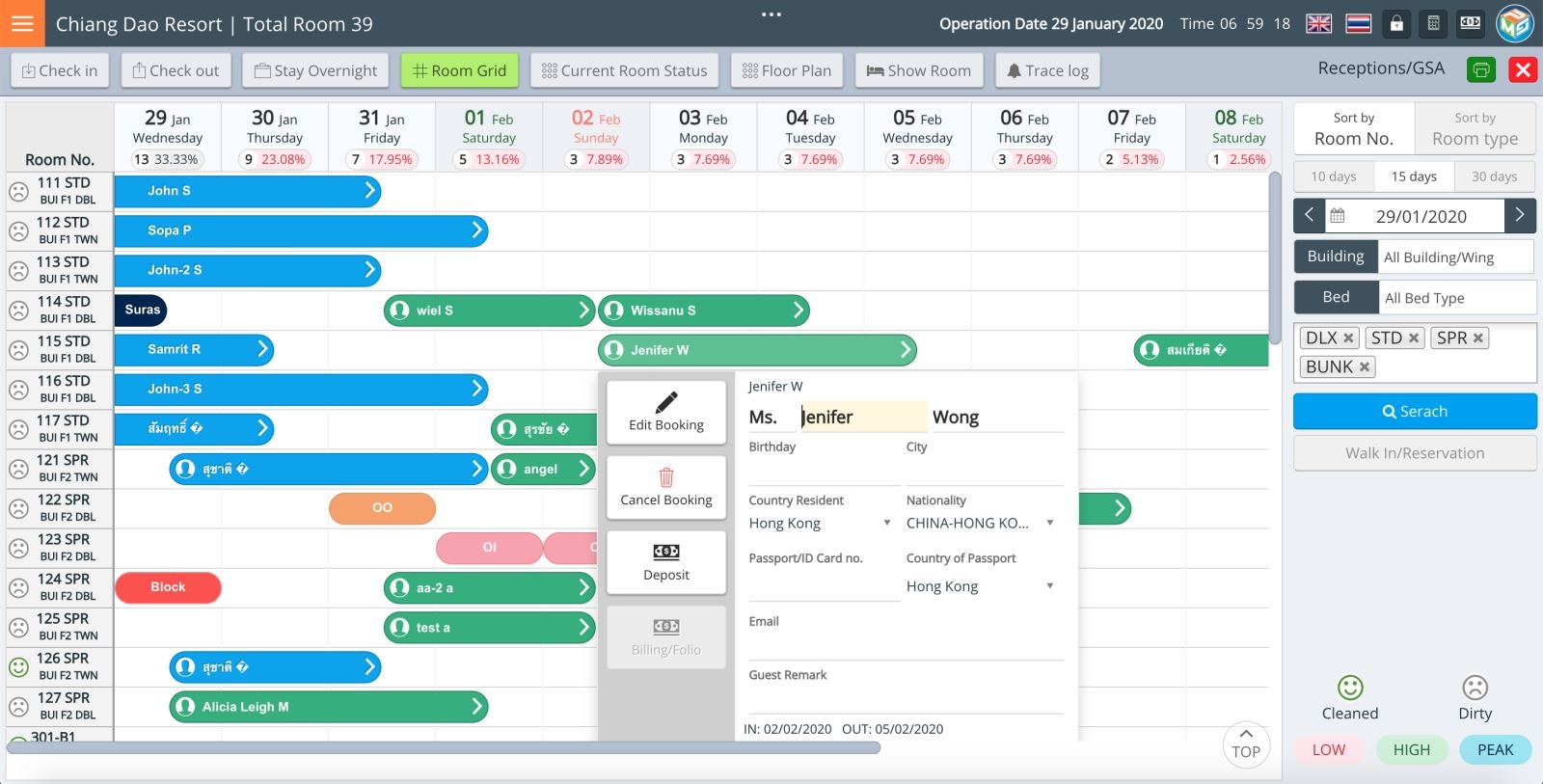Click the green printer icon
This screenshot has height=784, width=1543.
pos(1481,69)
